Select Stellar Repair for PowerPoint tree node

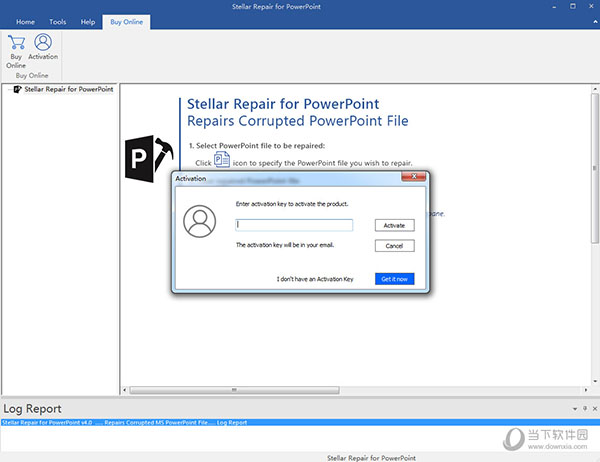coord(69,89)
